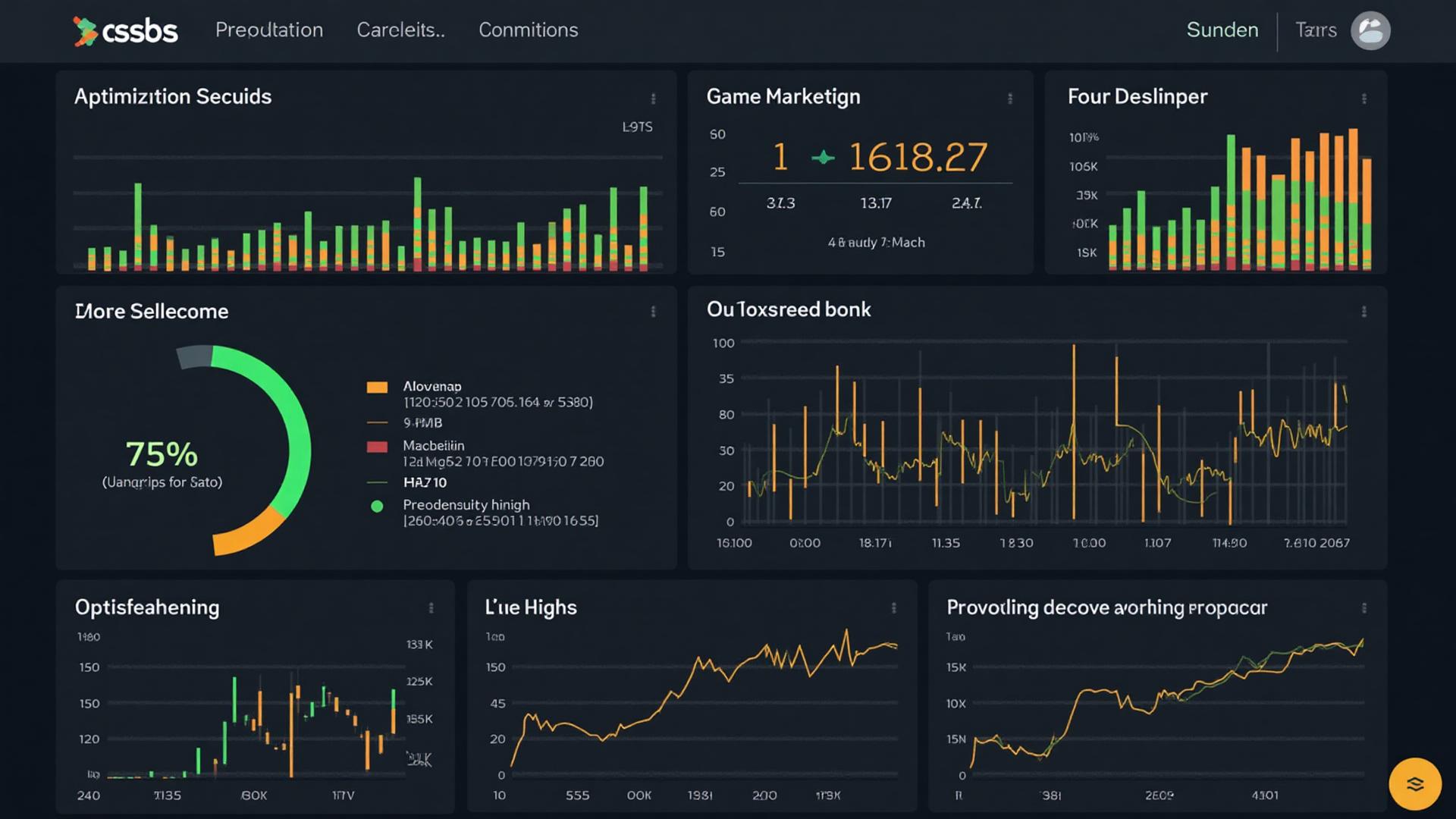Expand Provoding decove panel options menu
Image resolution: width=1456 pixels, height=819 pixels.
1363,608
